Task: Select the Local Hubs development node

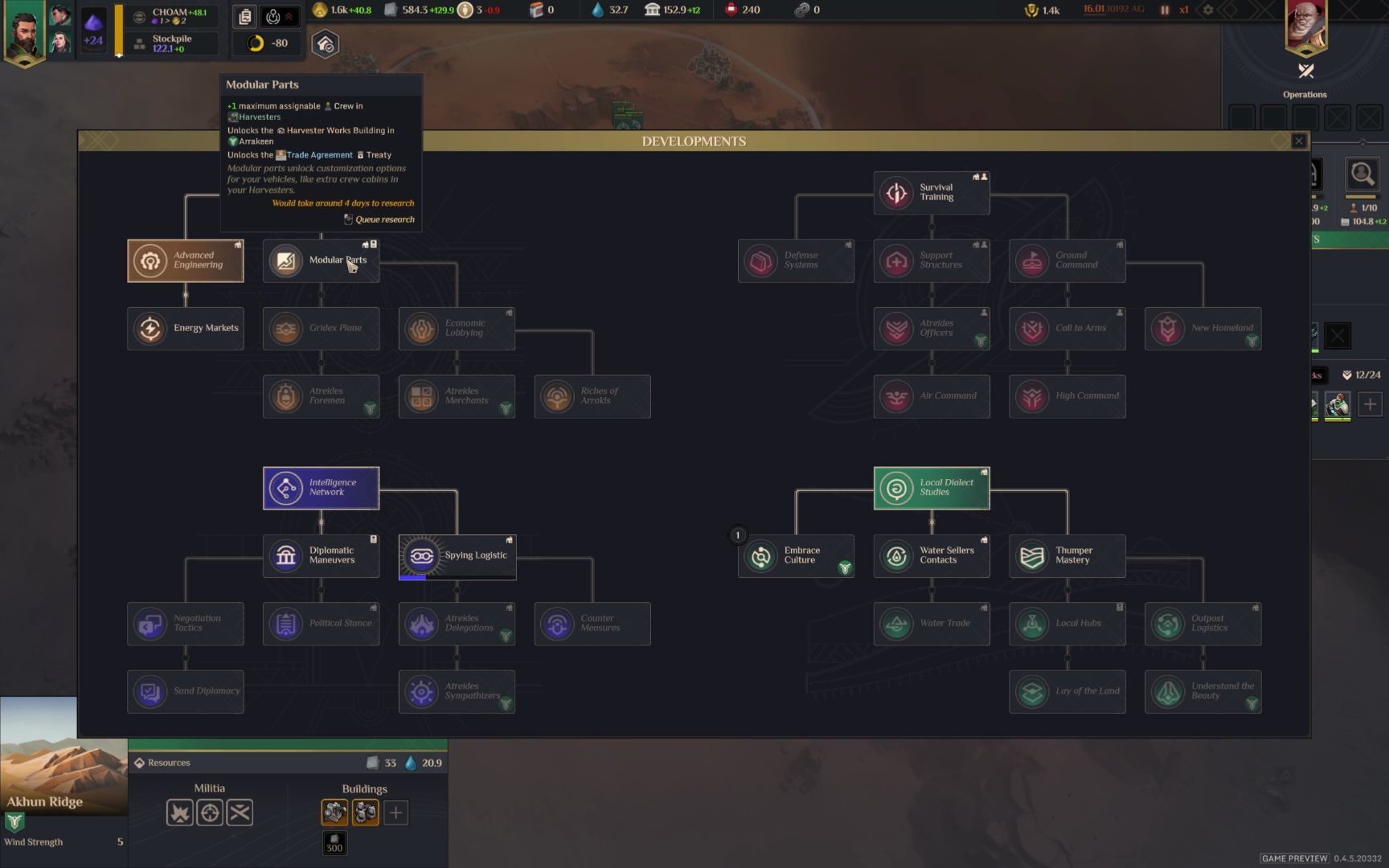Action: [x=1067, y=624]
